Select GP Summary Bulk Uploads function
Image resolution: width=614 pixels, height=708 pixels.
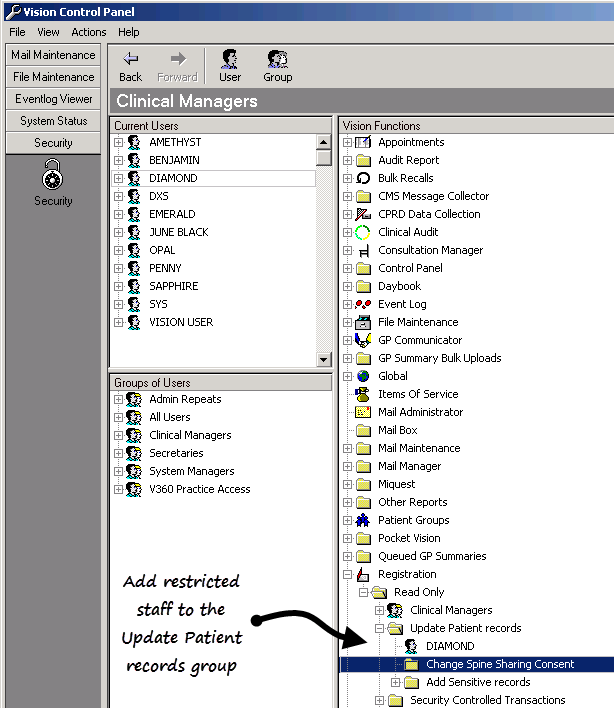439,358
